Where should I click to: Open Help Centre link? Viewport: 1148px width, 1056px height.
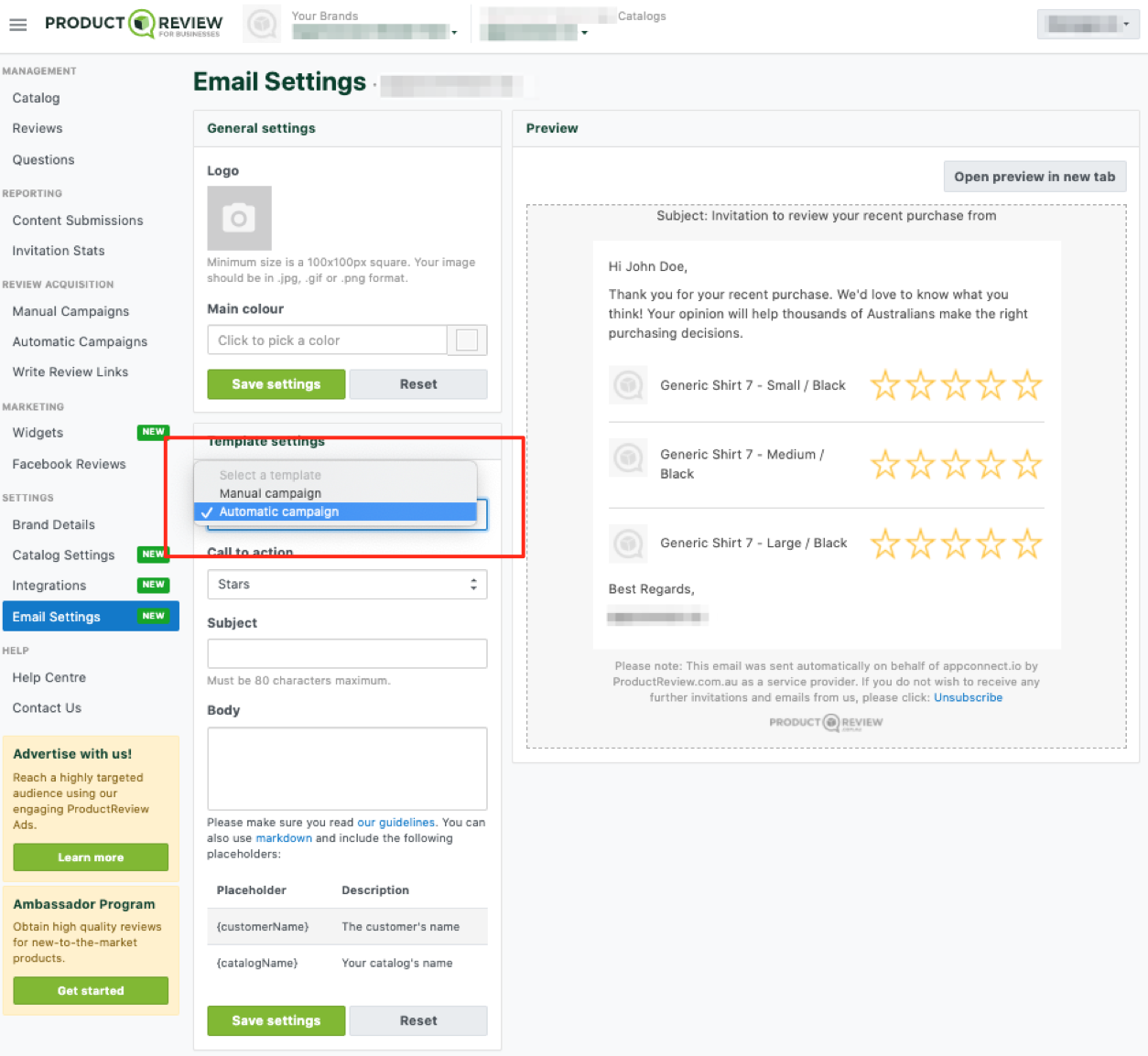[49, 677]
